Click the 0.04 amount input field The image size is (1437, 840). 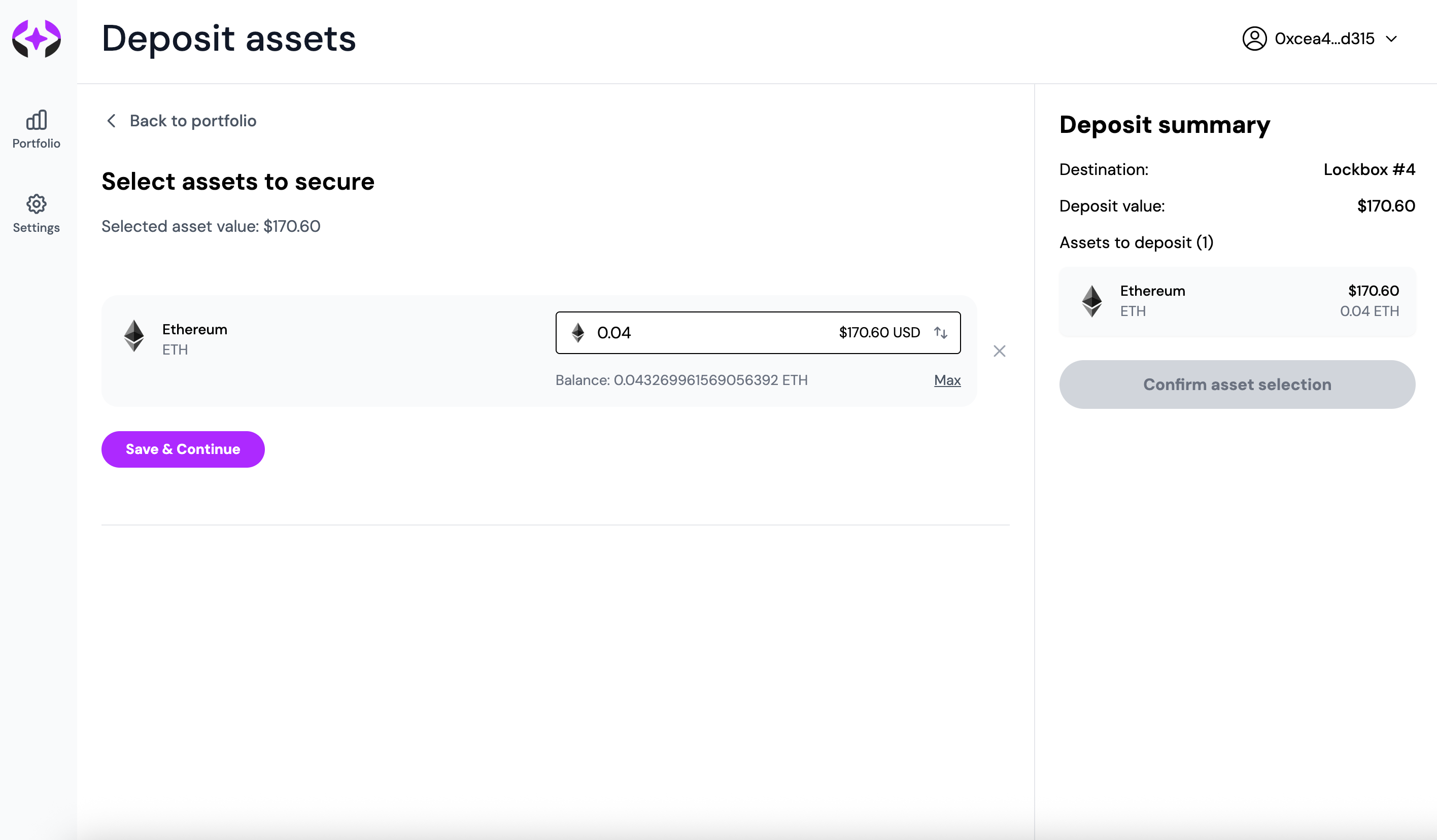[x=758, y=332]
